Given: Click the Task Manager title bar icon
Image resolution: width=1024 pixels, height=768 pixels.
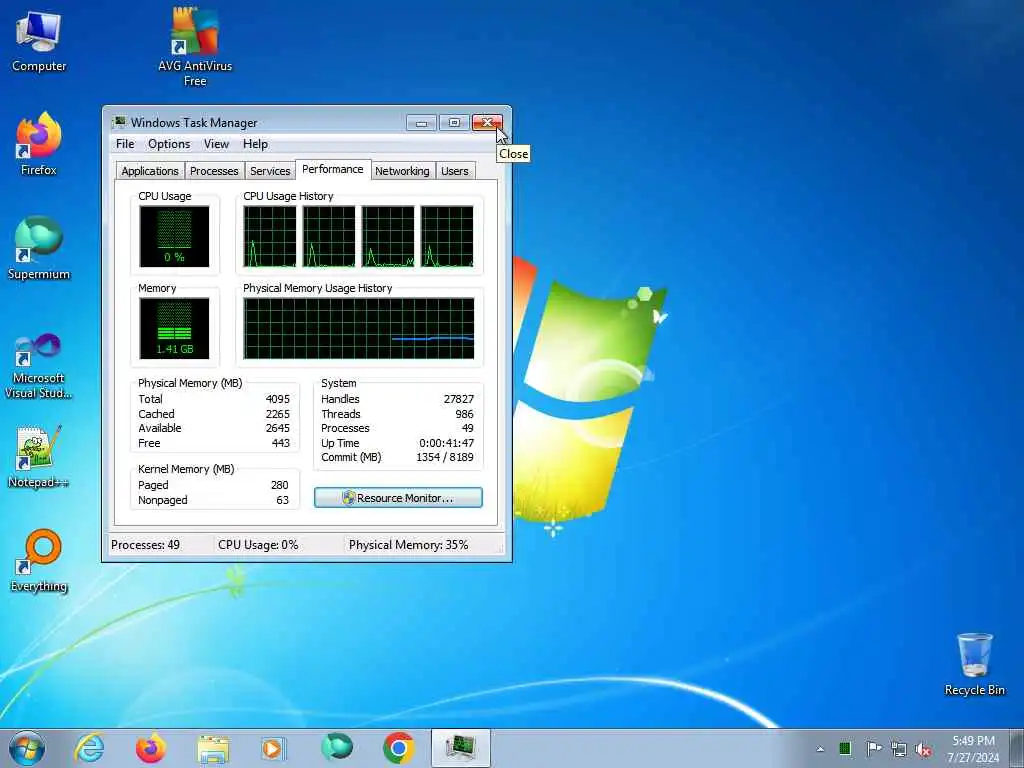Looking at the screenshot, I should 119,122.
